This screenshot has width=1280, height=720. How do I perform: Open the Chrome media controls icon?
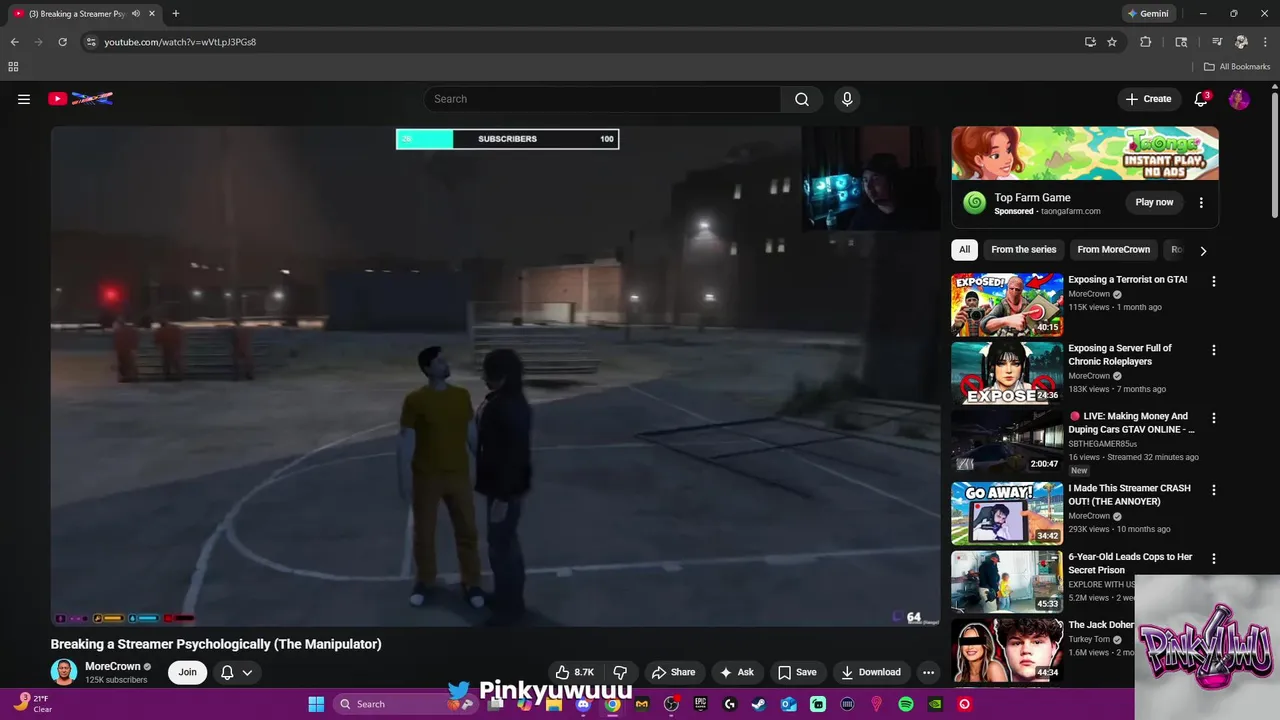click(x=1217, y=42)
